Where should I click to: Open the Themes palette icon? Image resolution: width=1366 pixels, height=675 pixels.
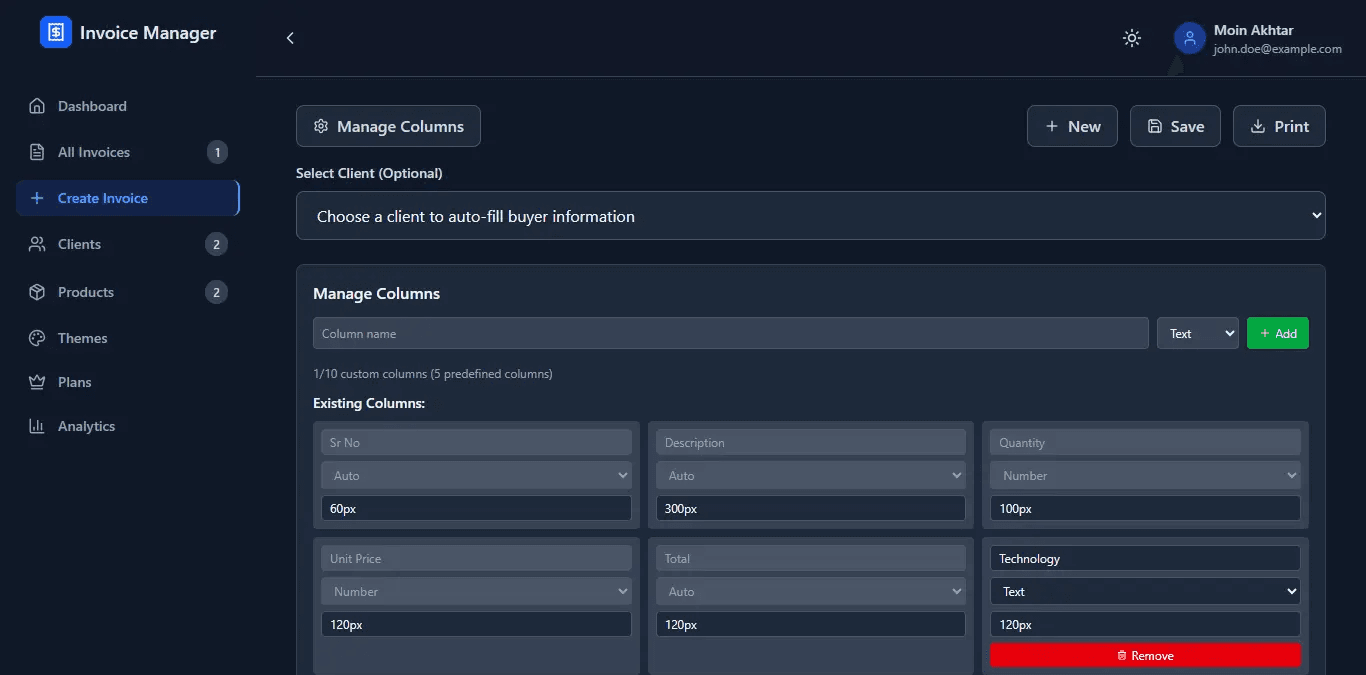pos(37,338)
